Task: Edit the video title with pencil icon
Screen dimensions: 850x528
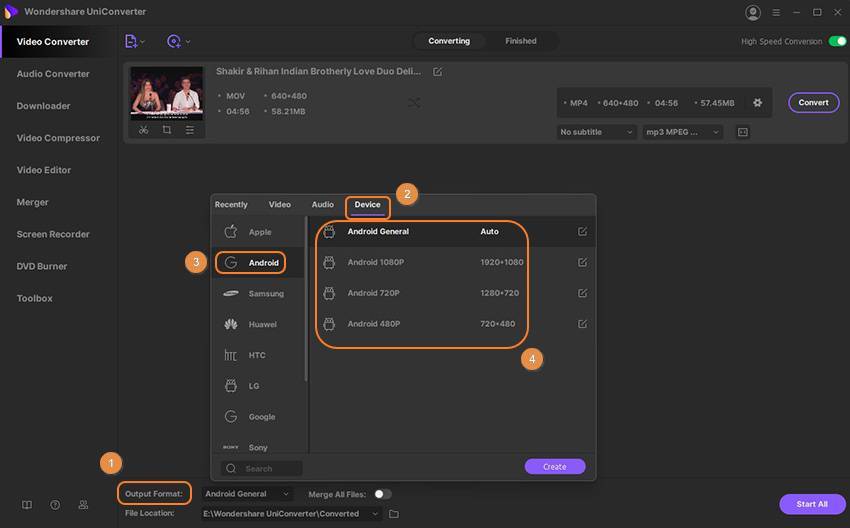Action: pos(437,72)
